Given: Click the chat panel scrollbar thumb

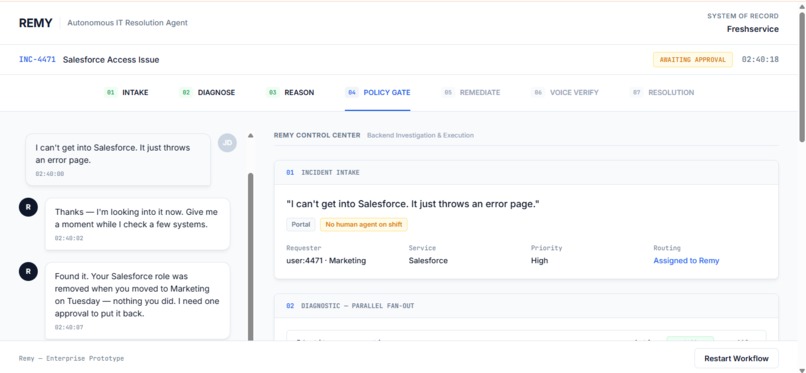Looking at the screenshot, I should point(251,256).
